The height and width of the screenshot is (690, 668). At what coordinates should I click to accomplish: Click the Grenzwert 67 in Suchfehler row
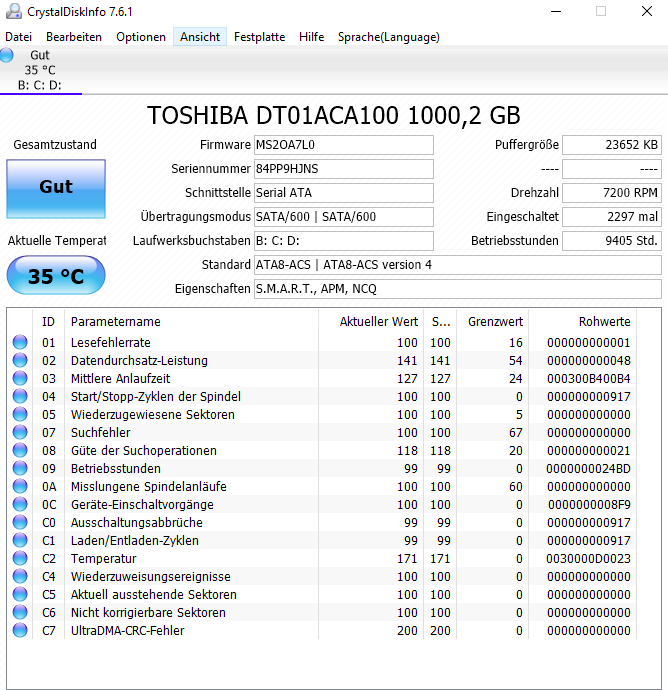point(516,433)
